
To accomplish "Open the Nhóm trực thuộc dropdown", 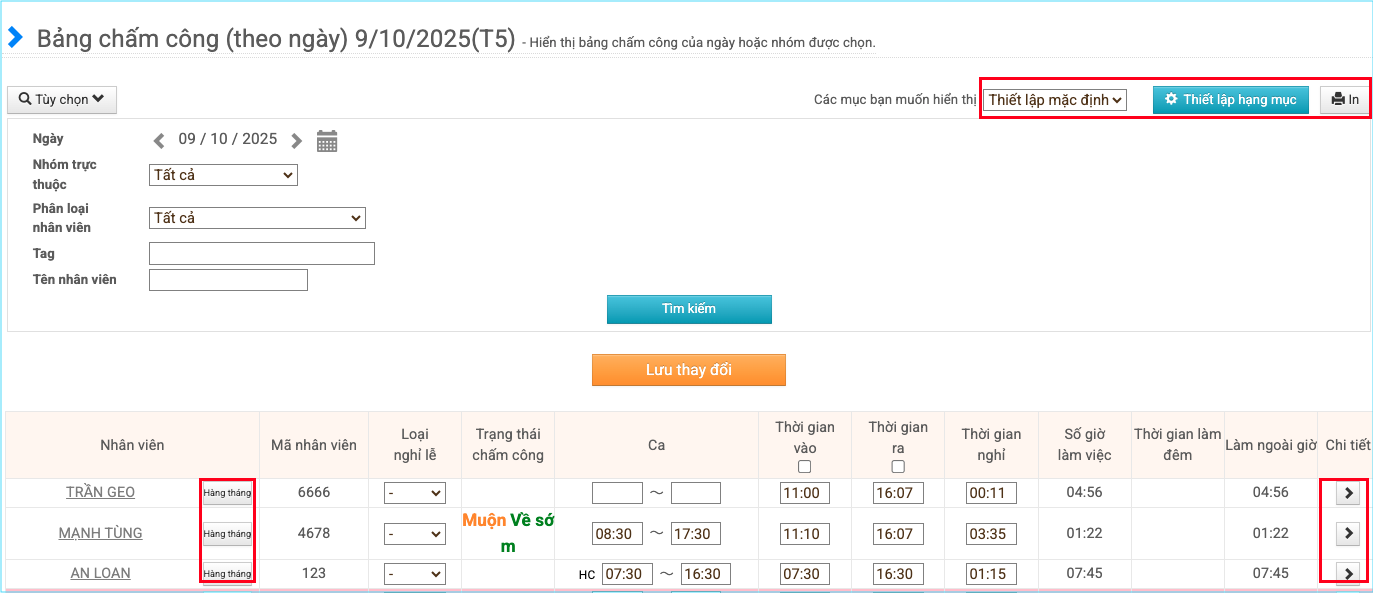I will tap(223, 175).
